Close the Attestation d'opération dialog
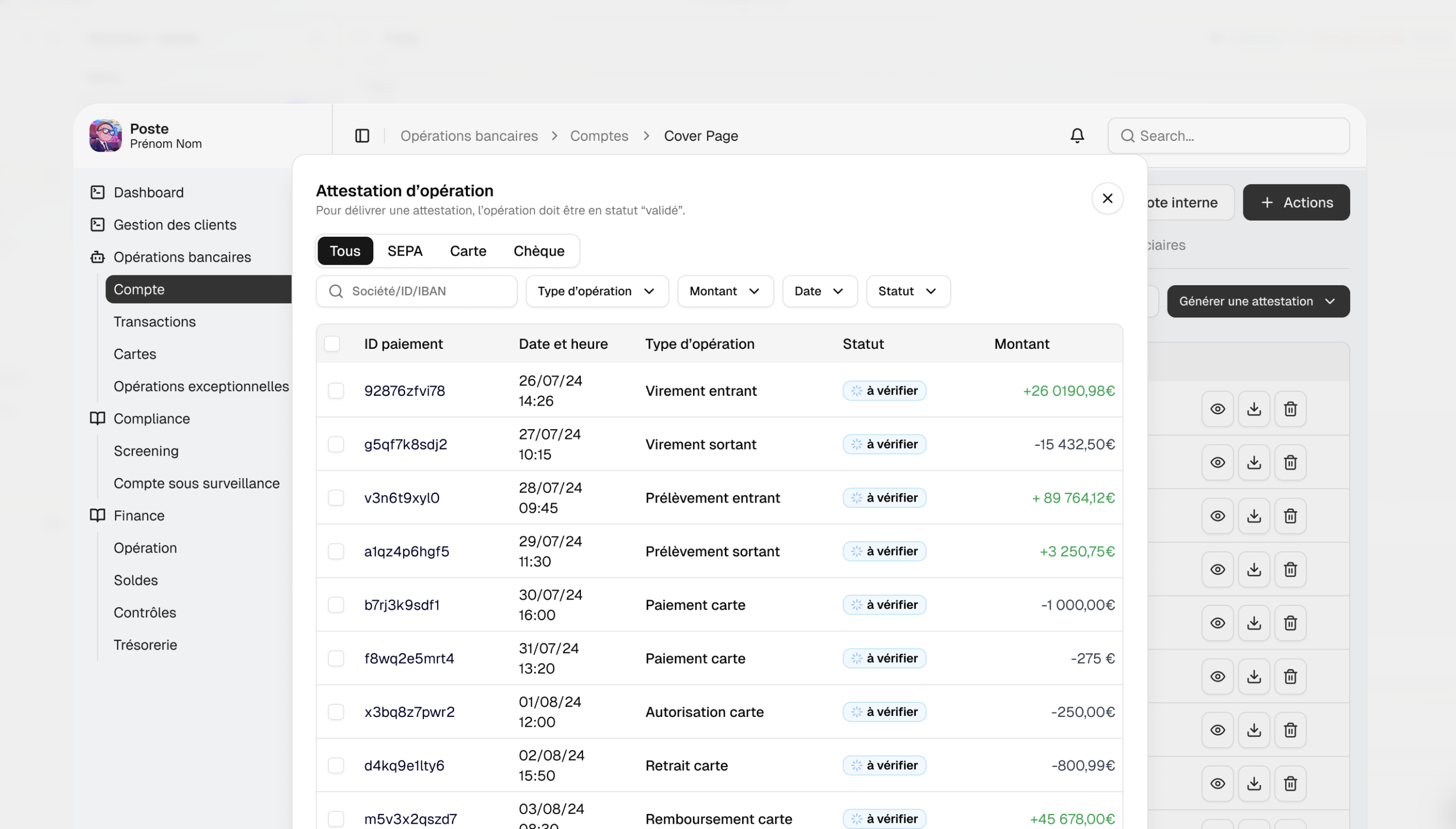 pyautogui.click(x=1107, y=198)
